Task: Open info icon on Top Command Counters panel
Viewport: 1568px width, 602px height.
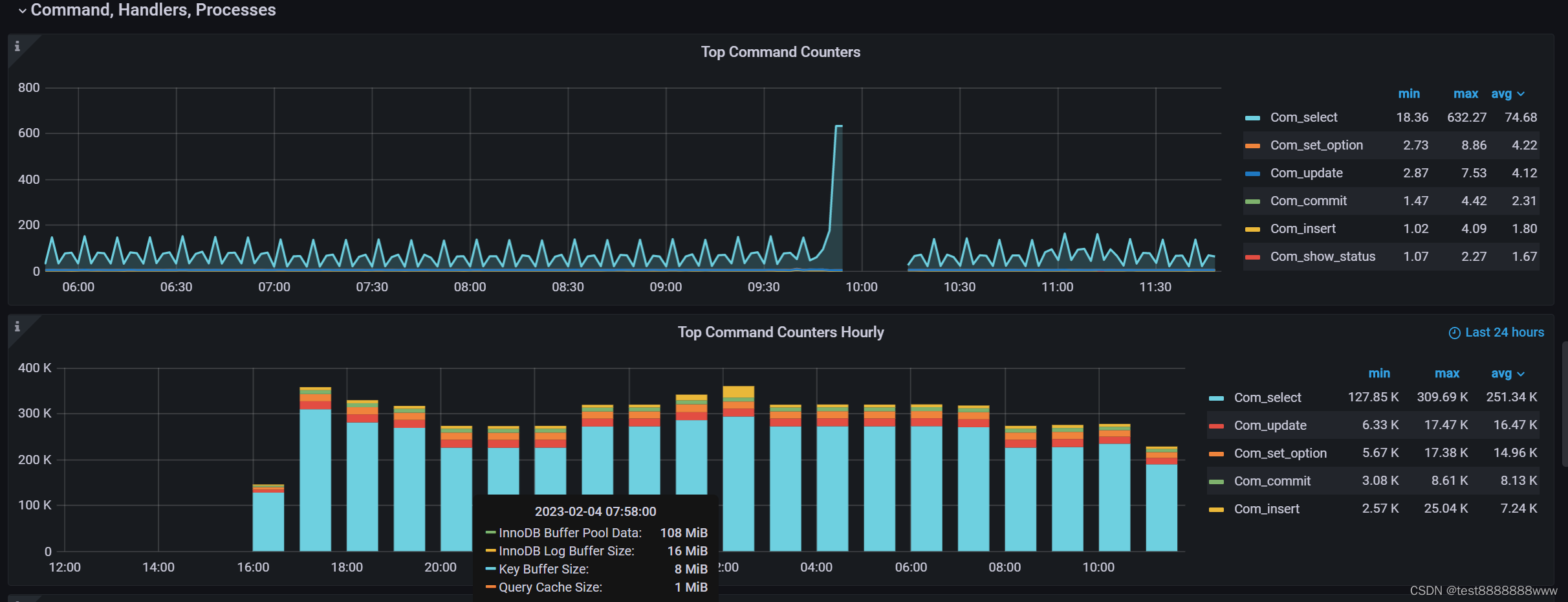Action: (17, 47)
